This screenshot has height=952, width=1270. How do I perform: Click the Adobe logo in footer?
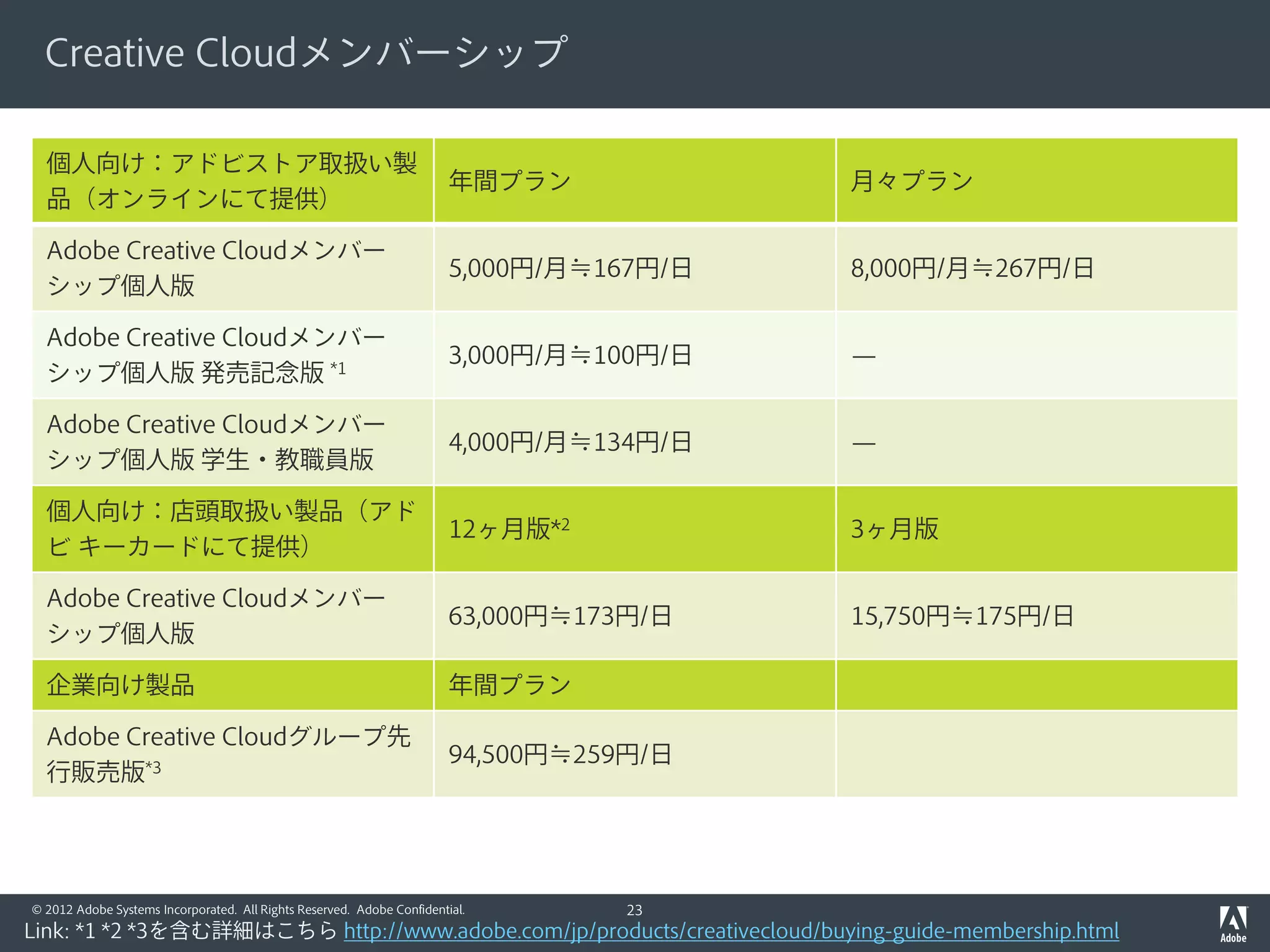[x=1233, y=924]
